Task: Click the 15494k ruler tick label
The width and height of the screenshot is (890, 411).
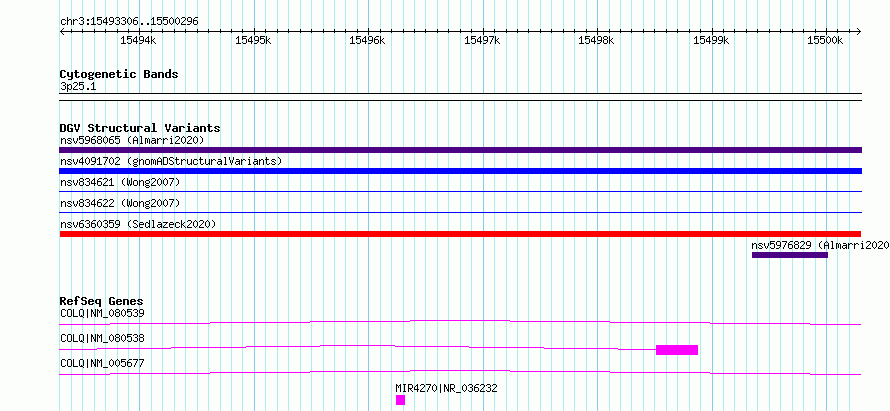Action: point(138,40)
